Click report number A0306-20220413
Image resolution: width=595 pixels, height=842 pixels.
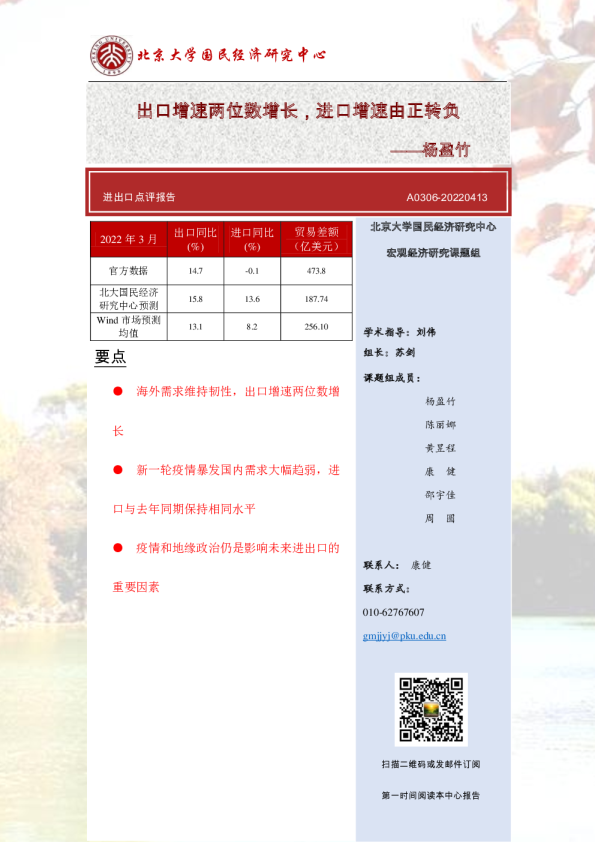click(x=447, y=198)
